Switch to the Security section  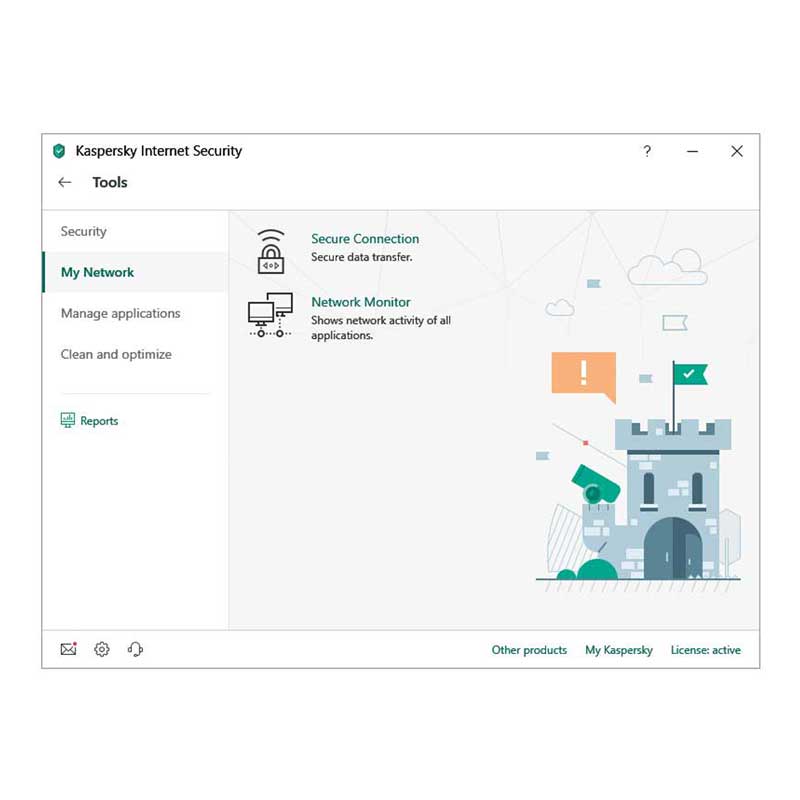[x=84, y=231]
